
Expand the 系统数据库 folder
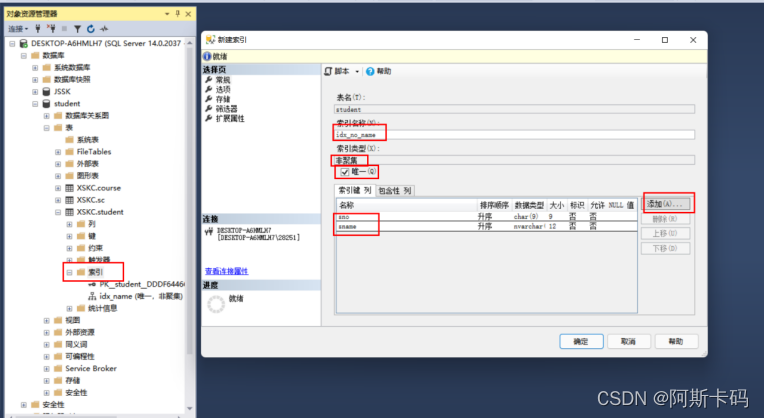click(x=35, y=68)
